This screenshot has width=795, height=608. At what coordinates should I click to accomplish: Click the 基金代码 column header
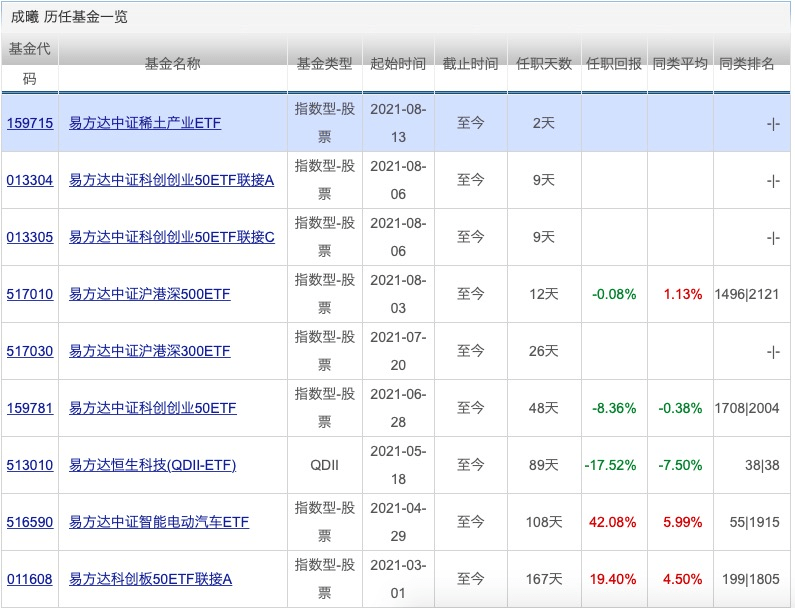(x=30, y=64)
